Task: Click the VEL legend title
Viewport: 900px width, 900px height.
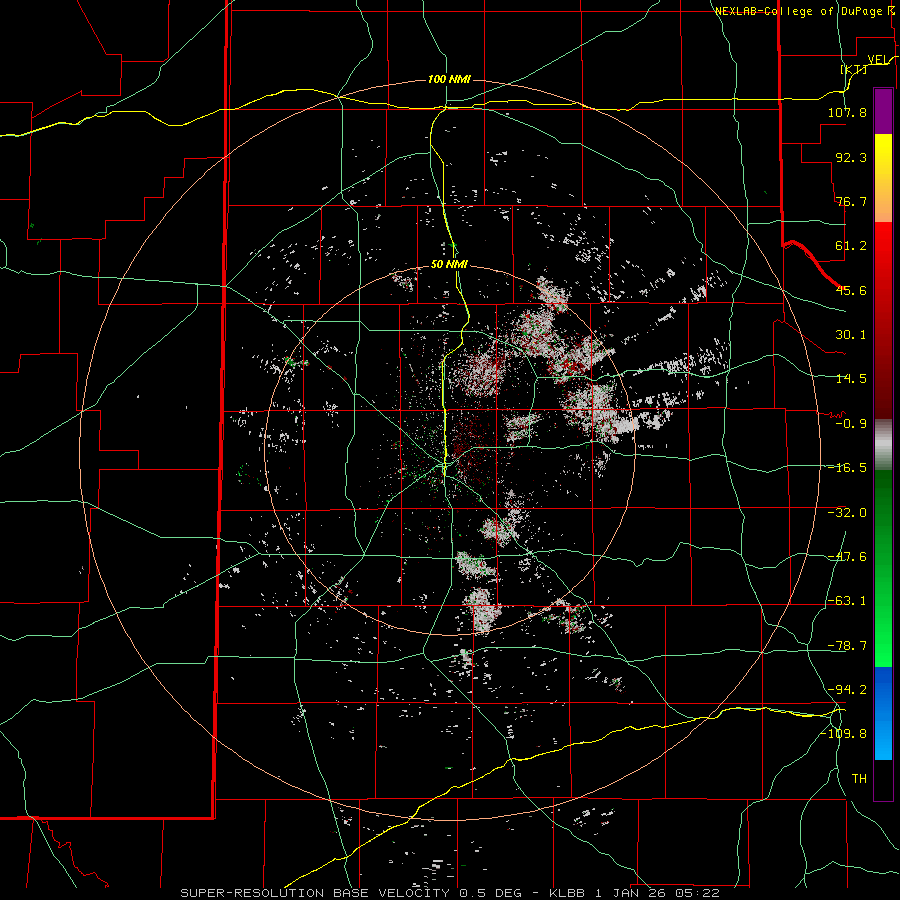Action: 878,59
